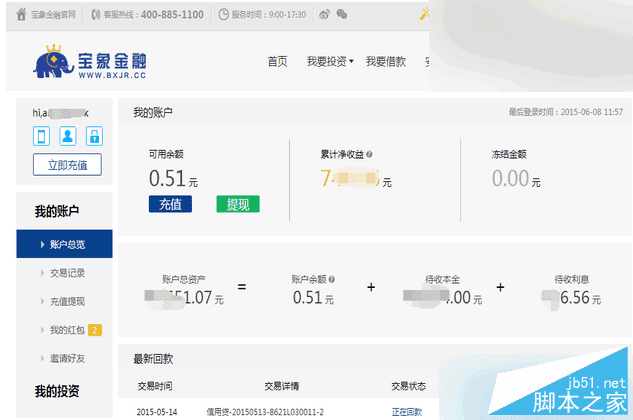
Task: Click the red packet count badge 2
Action: (95, 330)
